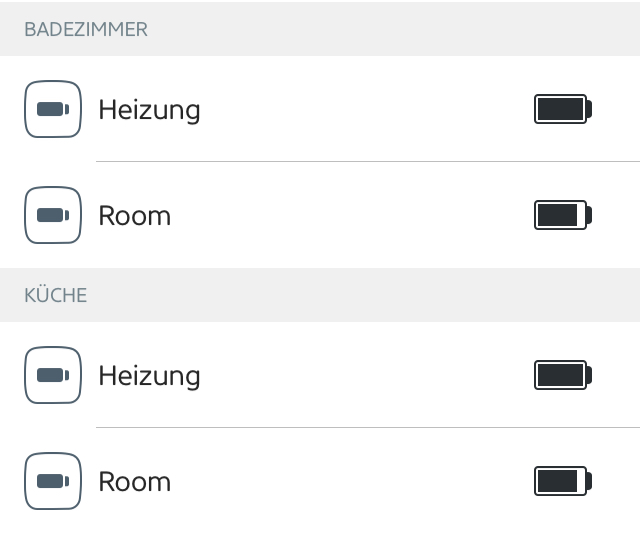Viewport: 640px width, 533px height.
Task: Tap the Badezimmer Room sensor device icon
Action: (53, 215)
